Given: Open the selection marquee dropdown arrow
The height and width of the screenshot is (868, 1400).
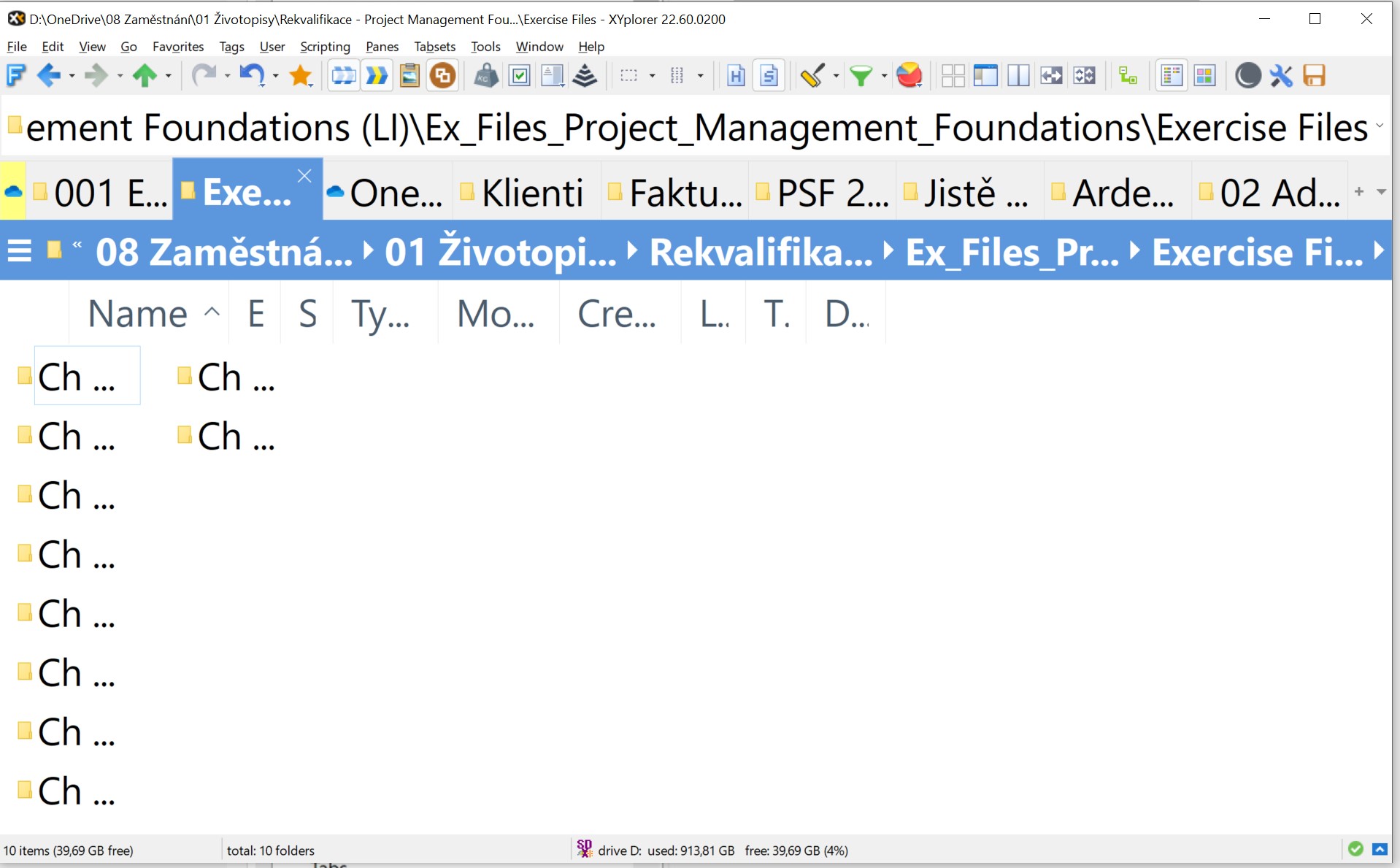Looking at the screenshot, I should click(652, 77).
